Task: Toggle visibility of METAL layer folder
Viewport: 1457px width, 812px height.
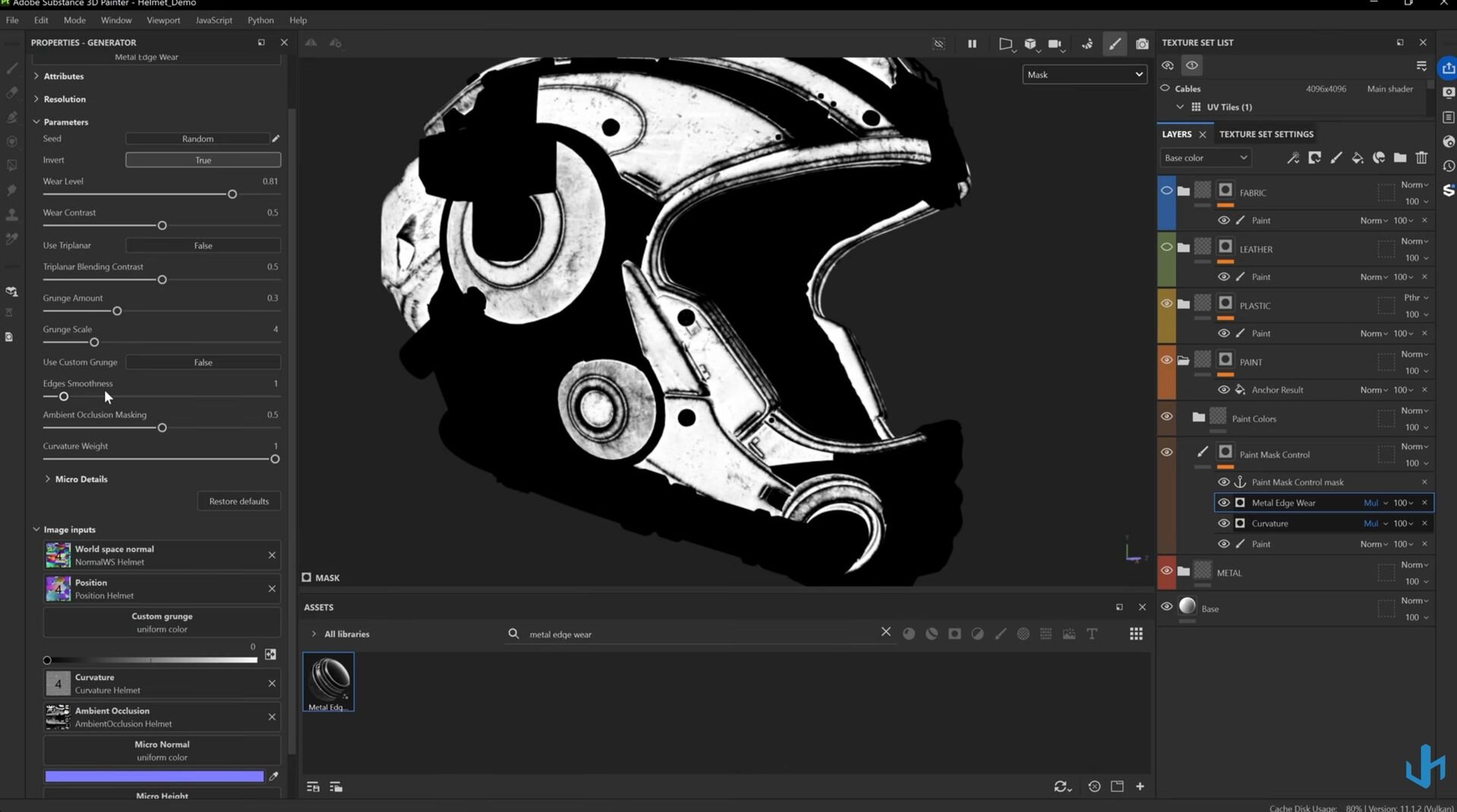Action: coord(1166,571)
